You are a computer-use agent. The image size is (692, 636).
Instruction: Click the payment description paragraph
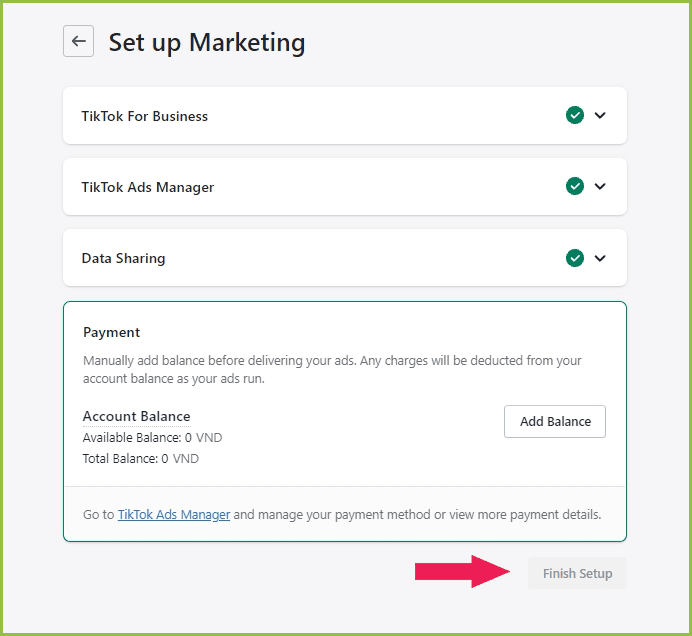[332, 369]
